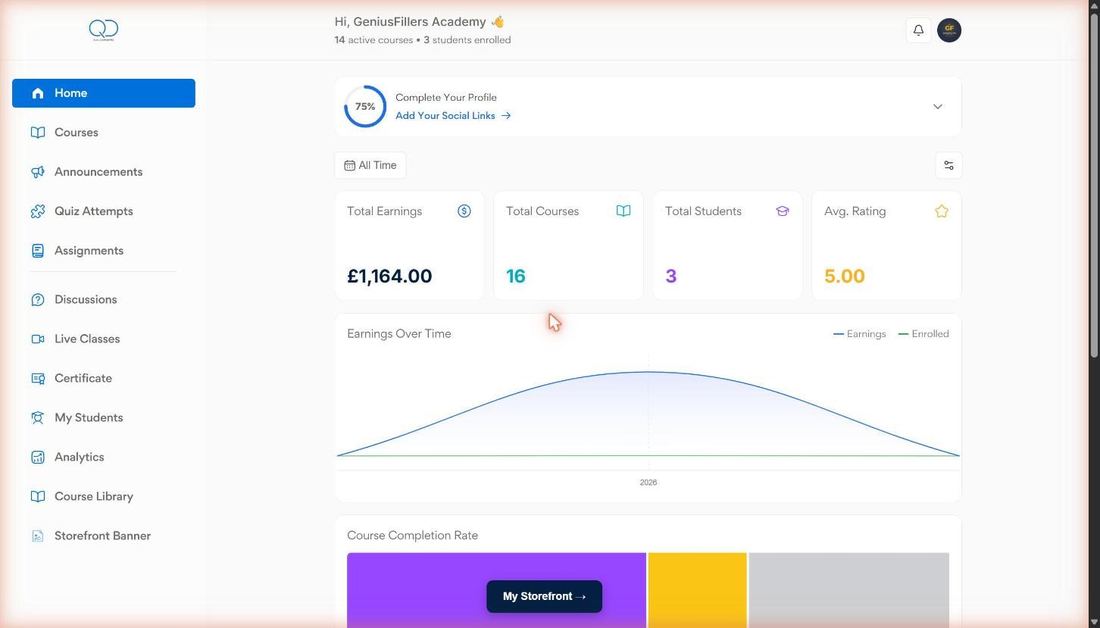
Task: Click the Course Library book icon
Action: 38,496
